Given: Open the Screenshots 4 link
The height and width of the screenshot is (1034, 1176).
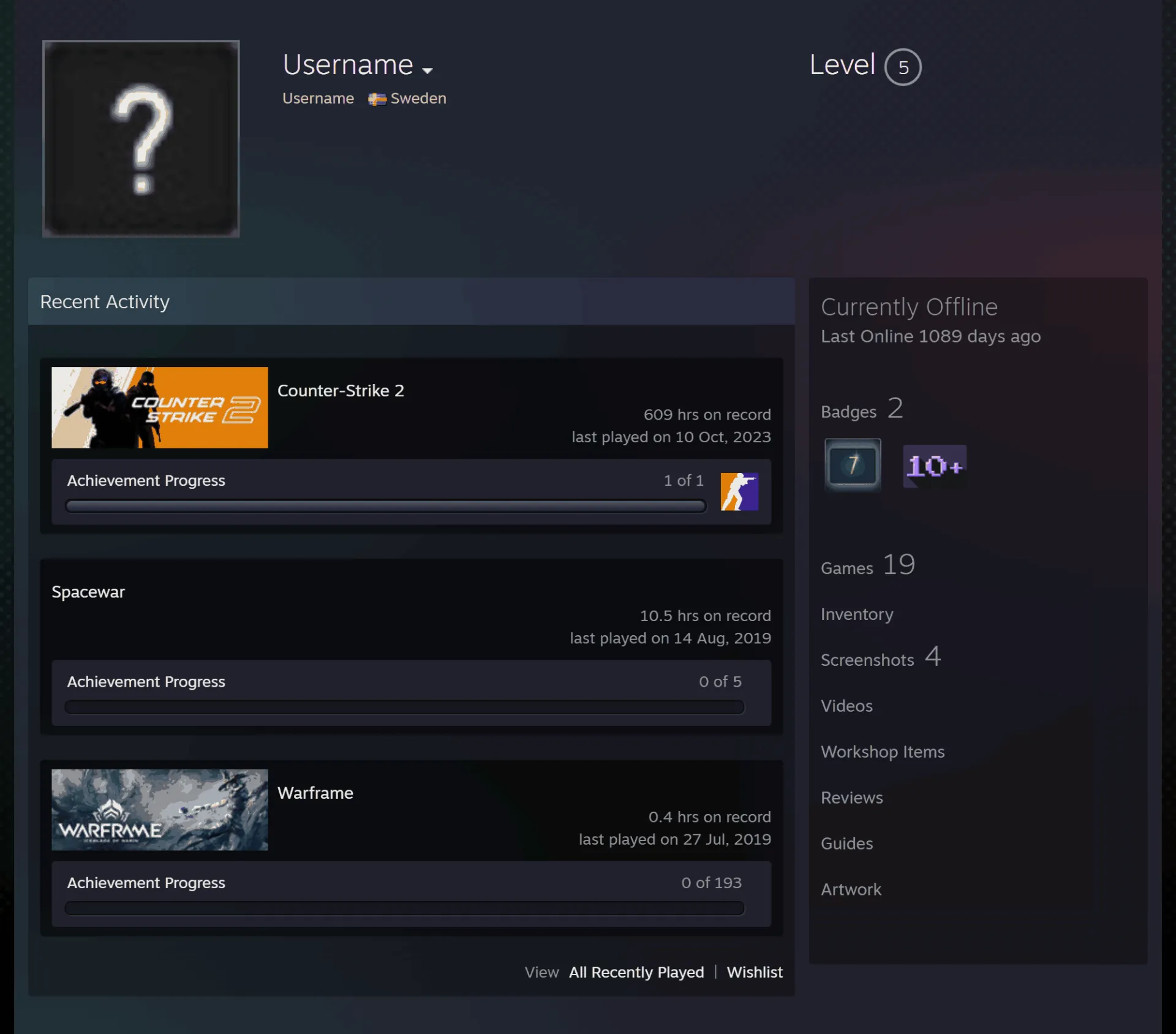Looking at the screenshot, I should pos(881,657).
